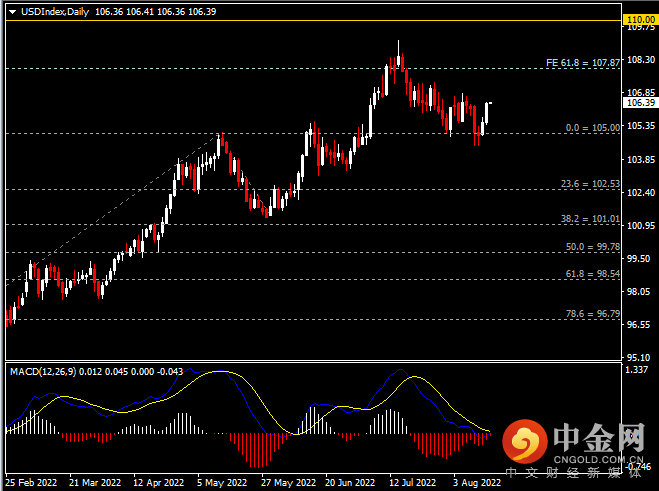The width and height of the screenshot is (659, 491).
Task: Select the 50.0 = 99.78 Fibonacci label
Action: tap(593, 247)
